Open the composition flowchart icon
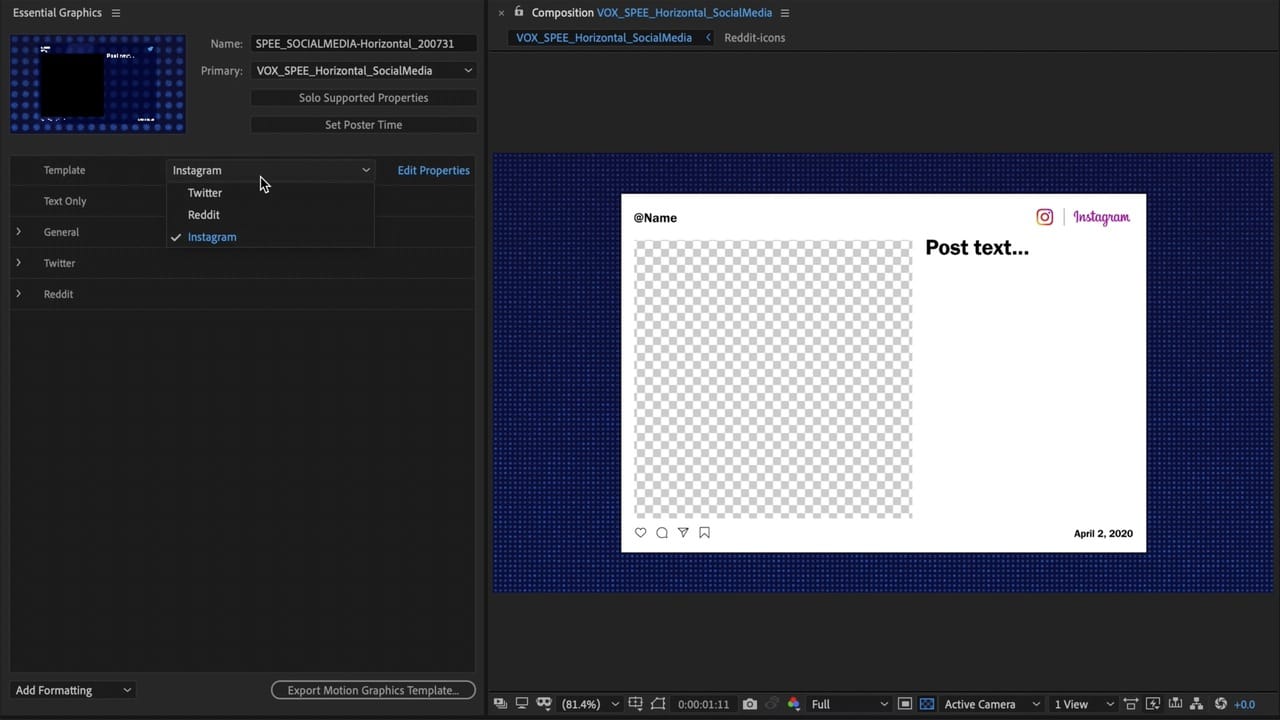This screenshot has height=720, width=1280. point(1197,704)
